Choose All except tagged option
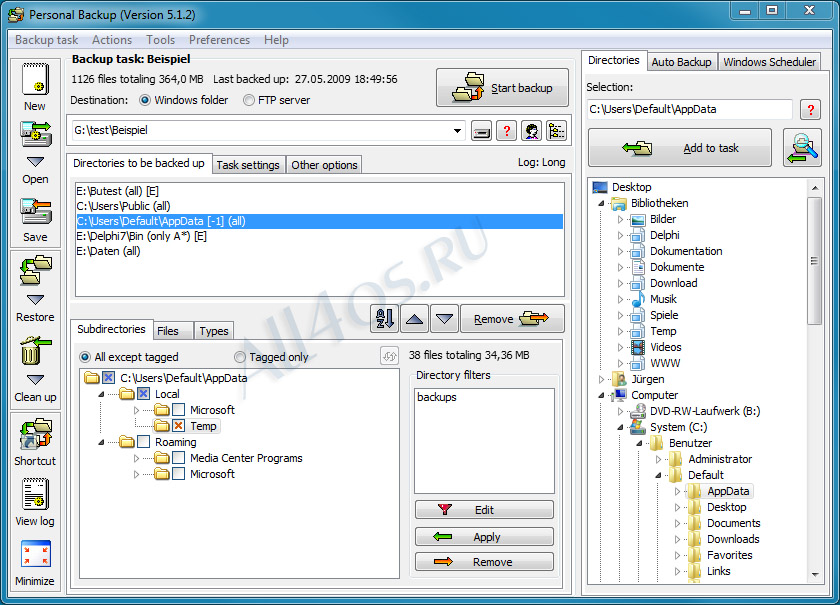Viewport: 840px width, 605px height. [x=85, y=357]
